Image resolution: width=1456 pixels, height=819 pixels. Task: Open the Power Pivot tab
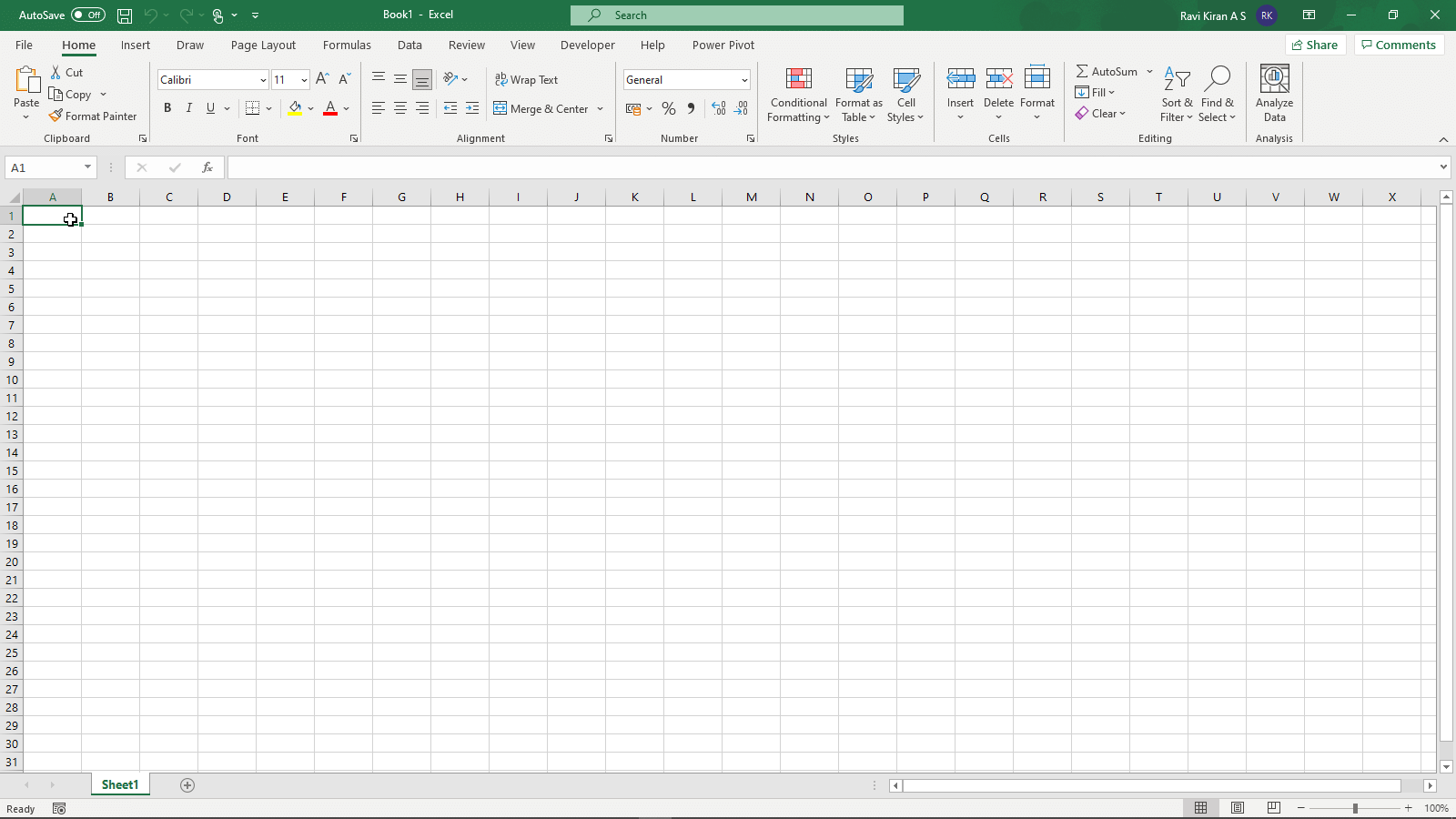(x=723, y=45)
